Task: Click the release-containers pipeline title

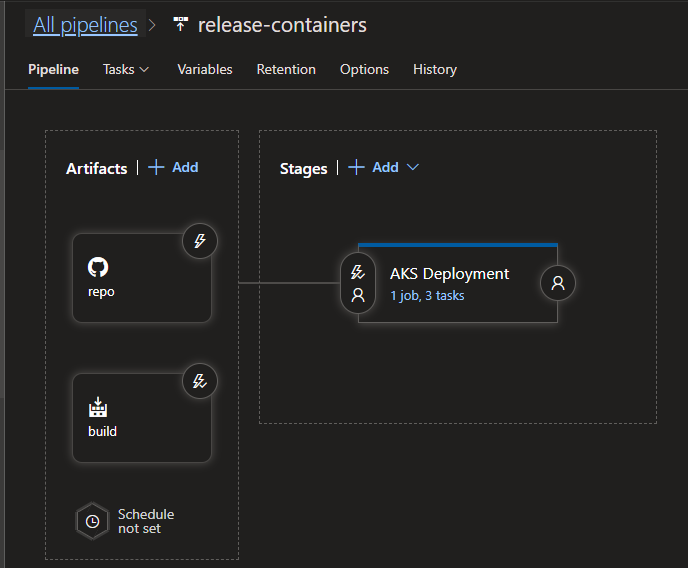Action: pos(282,25)
